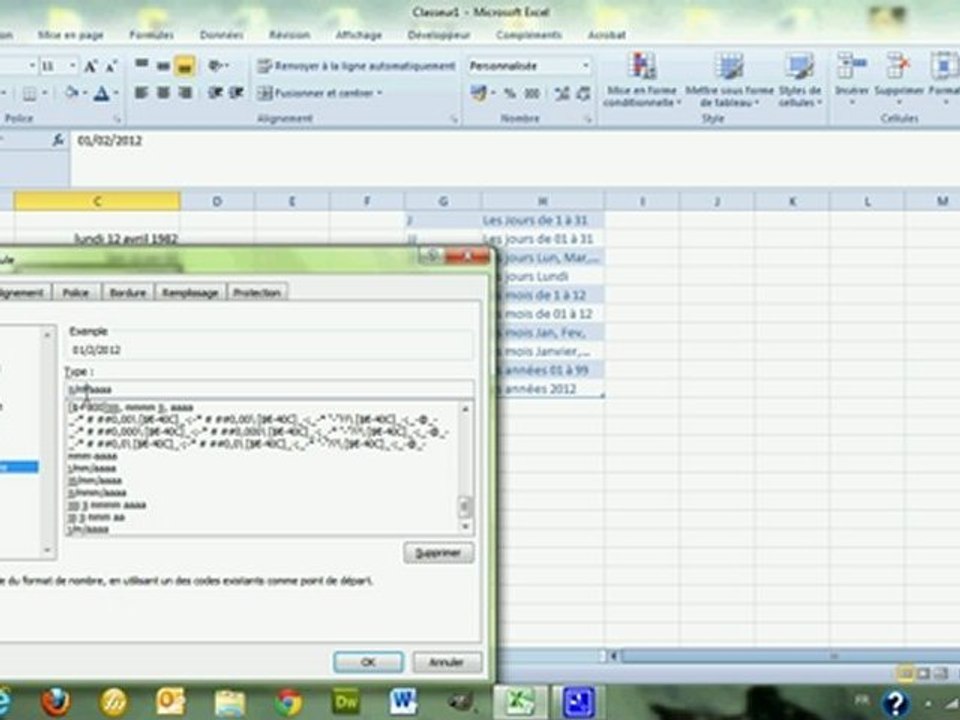The width and height of the screenshot is (960, 720).
Task: Select 'jjjj jj mmmm aaaa' format in list
Action: [x=107, y=505]
